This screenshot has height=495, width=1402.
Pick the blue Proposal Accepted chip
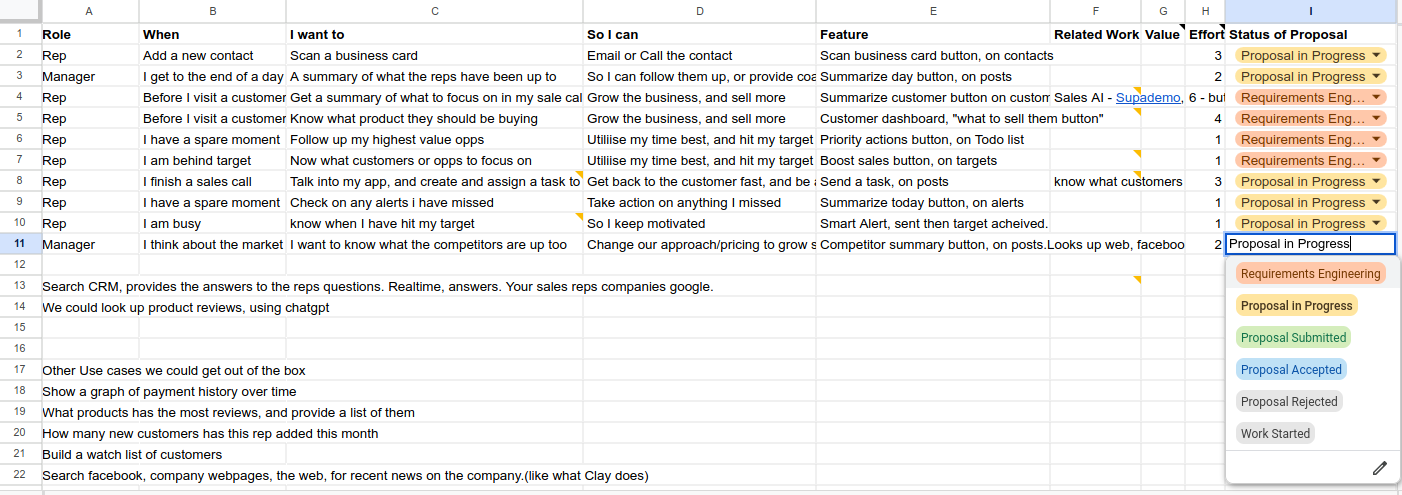(1291, 370)
